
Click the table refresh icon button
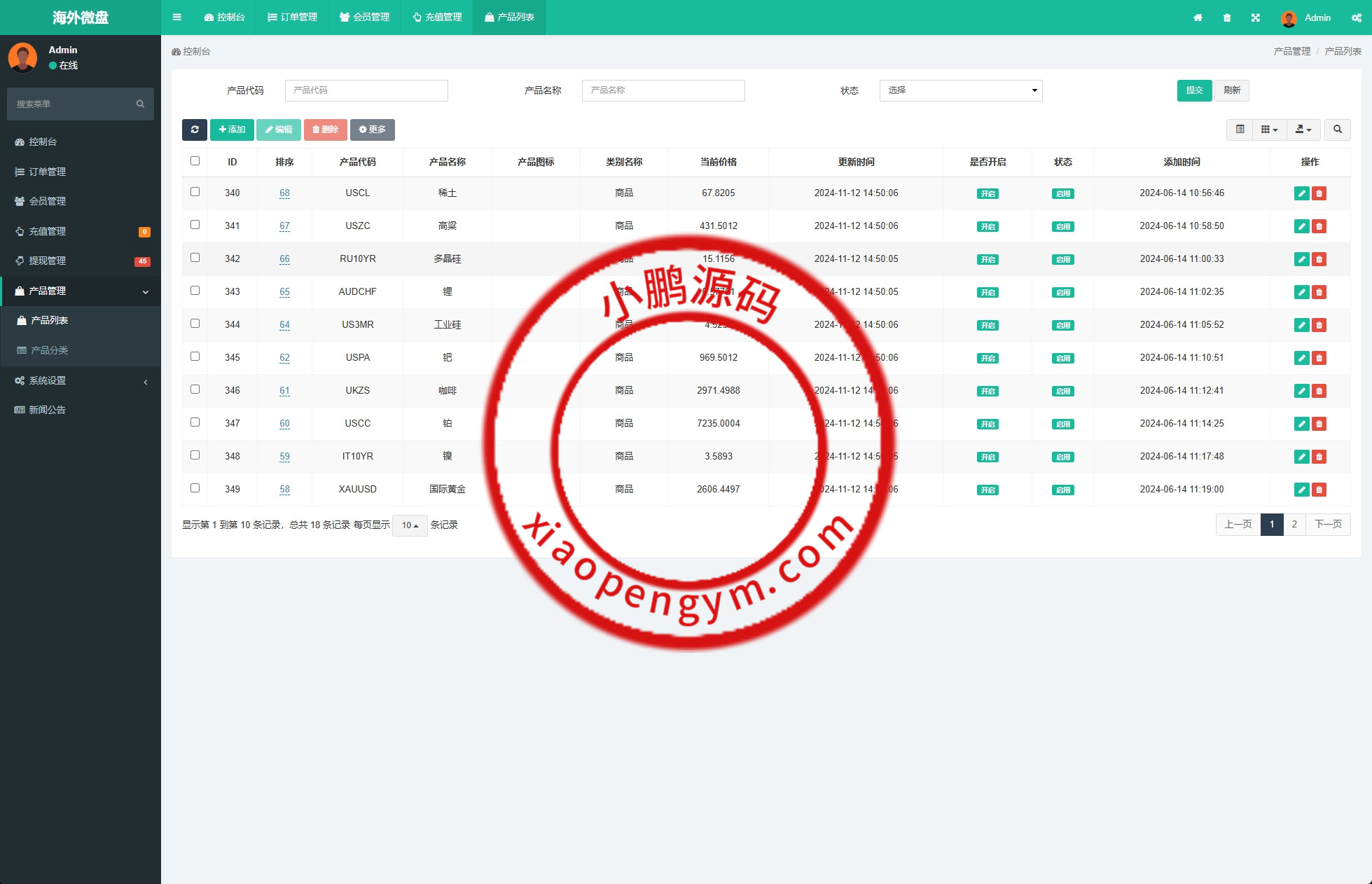pos(195,130)
